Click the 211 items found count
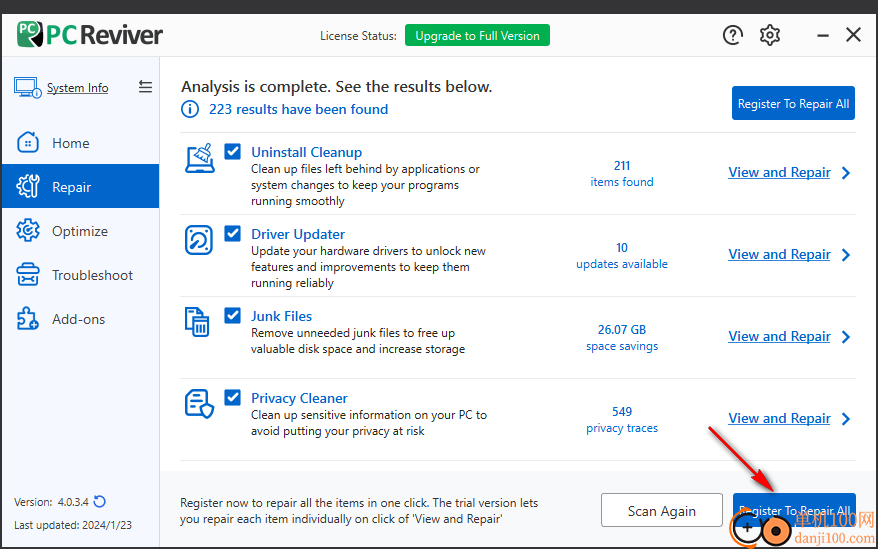878x549 pixels. point(622,174)
